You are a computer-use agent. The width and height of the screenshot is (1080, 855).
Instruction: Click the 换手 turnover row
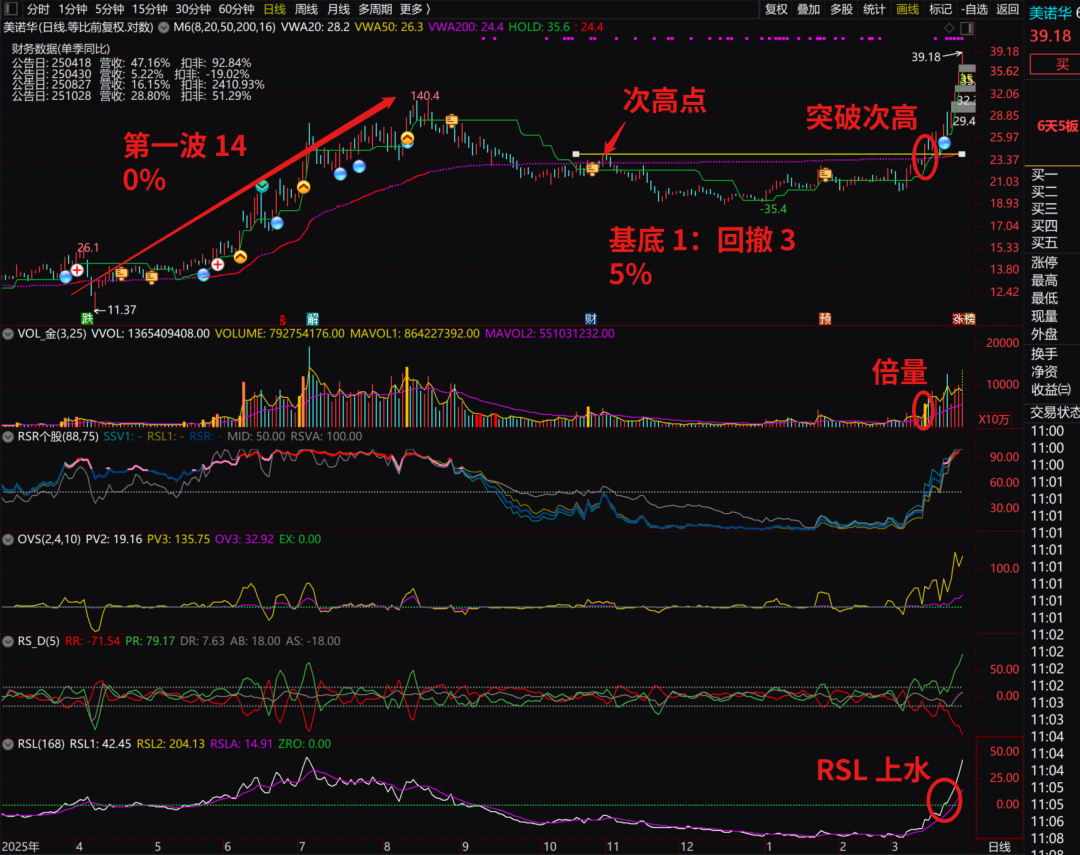pyautogui.click(x=1044, y=354)
